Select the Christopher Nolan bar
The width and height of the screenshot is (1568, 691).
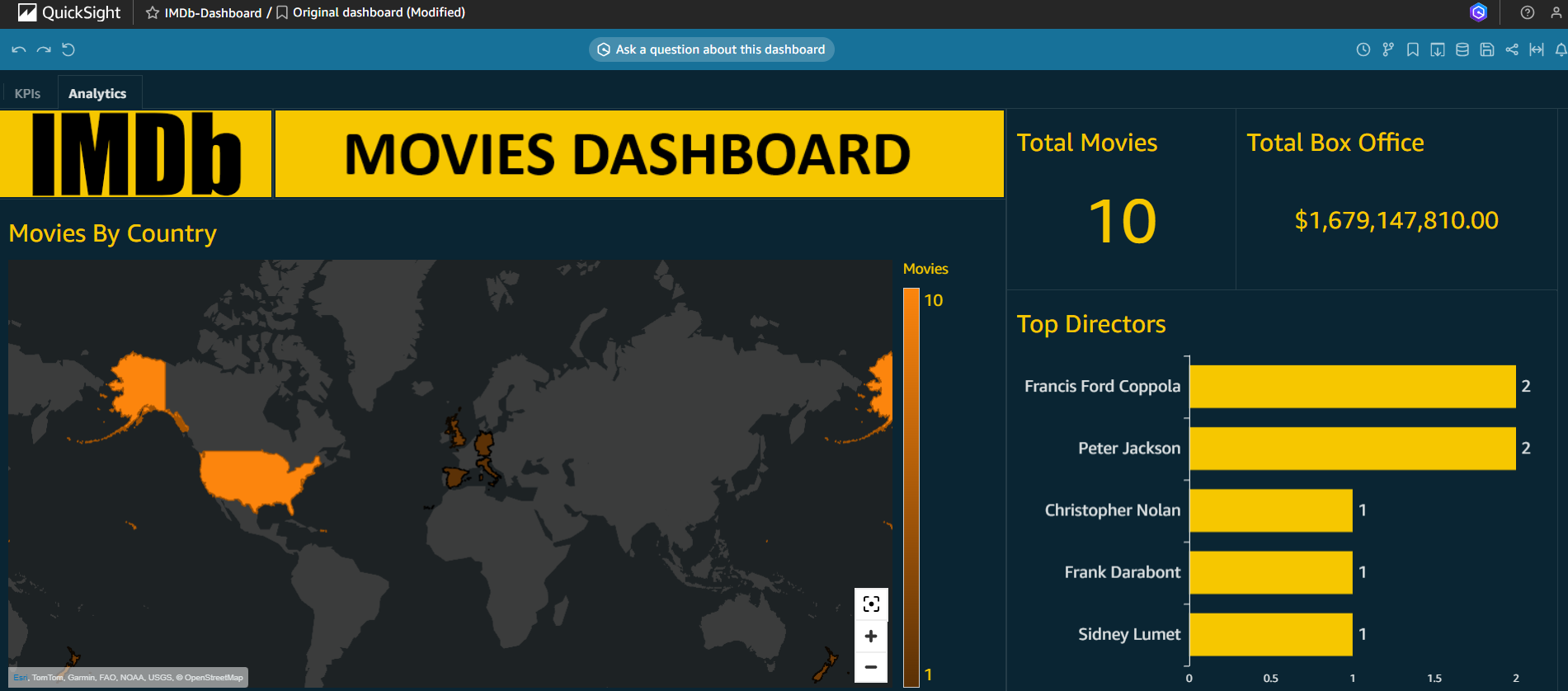1271,510
